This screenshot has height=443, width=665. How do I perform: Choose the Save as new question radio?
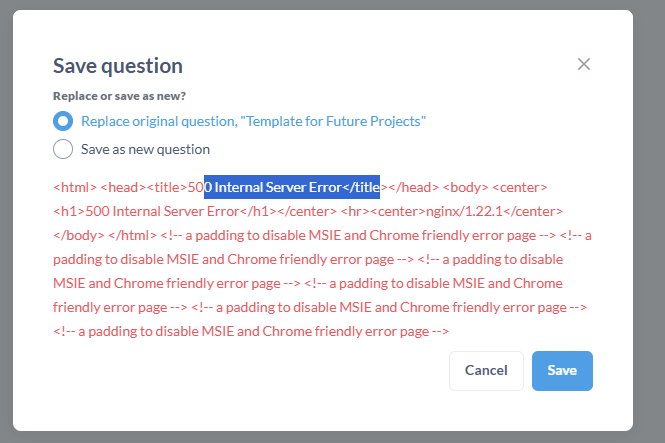point(63,149)
